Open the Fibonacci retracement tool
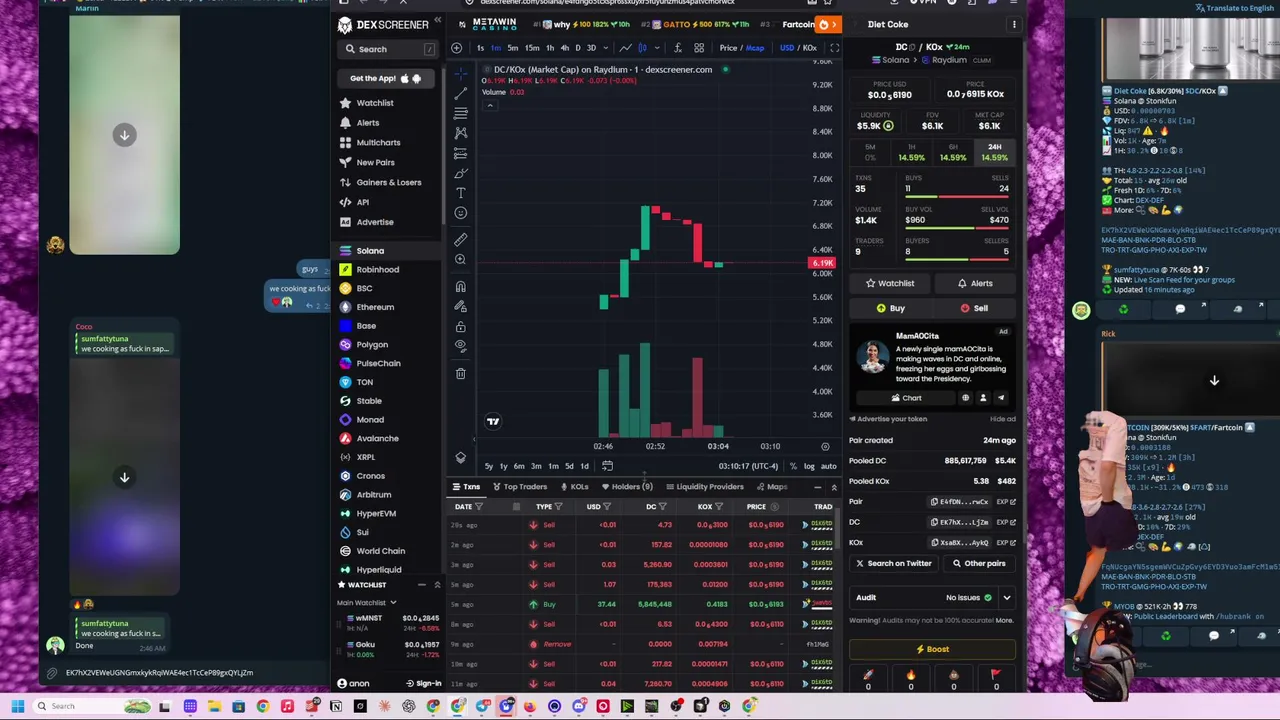Image resolution: width=1280 pixels, height=720 pixels. pos(460,113)
